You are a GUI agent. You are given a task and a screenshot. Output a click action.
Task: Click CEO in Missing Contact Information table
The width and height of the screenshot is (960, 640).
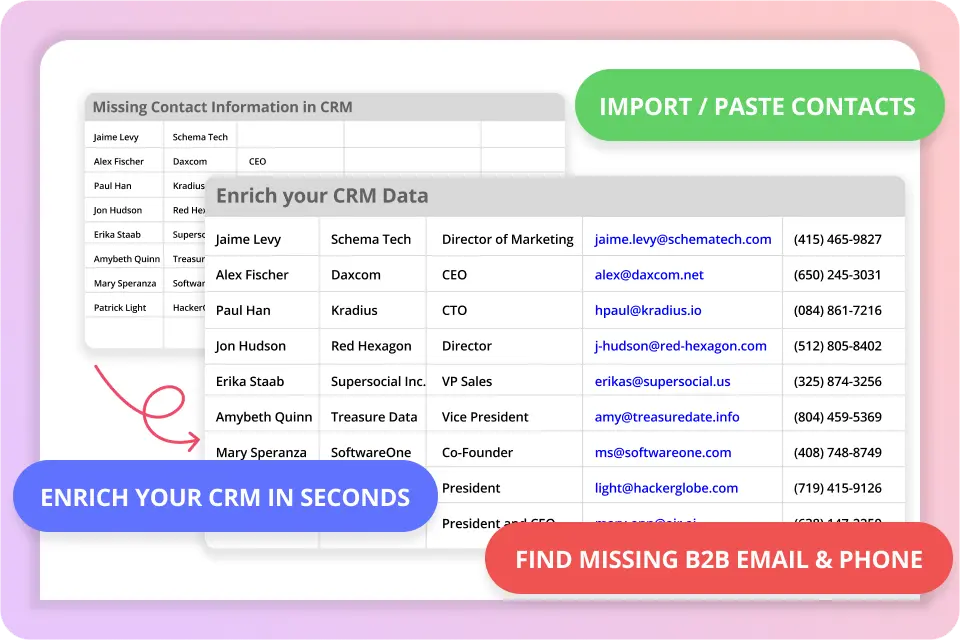pos(257,162)
